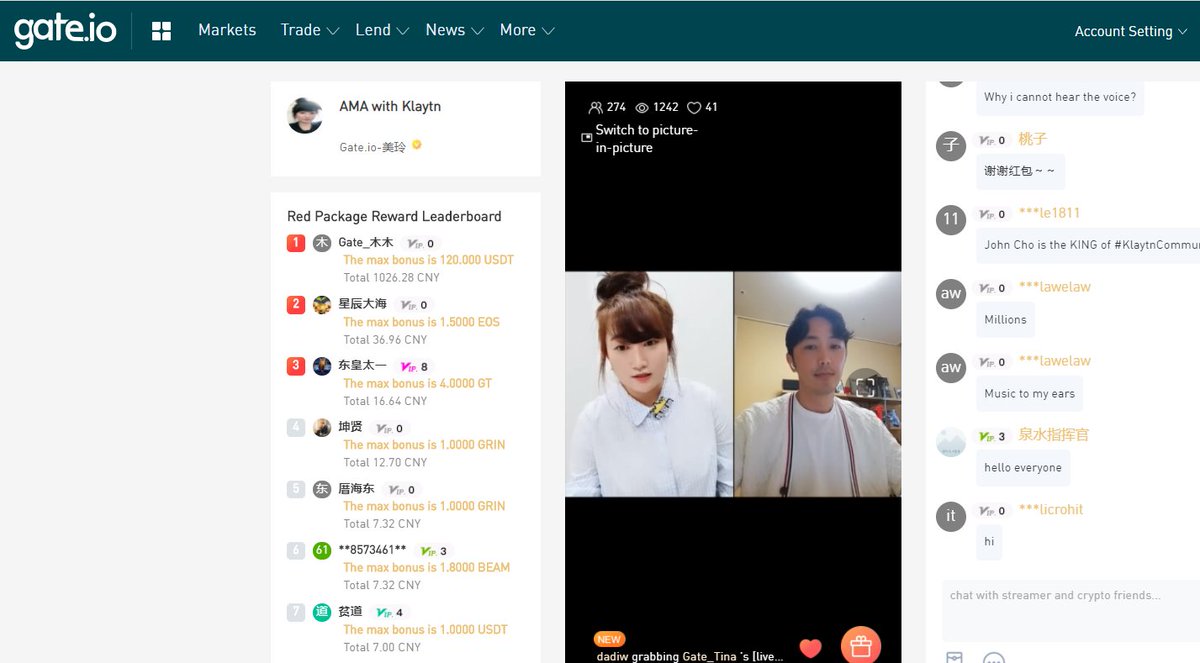Click the avatar of 坤贤
This screenshot has height=663, width=1200.
click(x=322, y=427)
